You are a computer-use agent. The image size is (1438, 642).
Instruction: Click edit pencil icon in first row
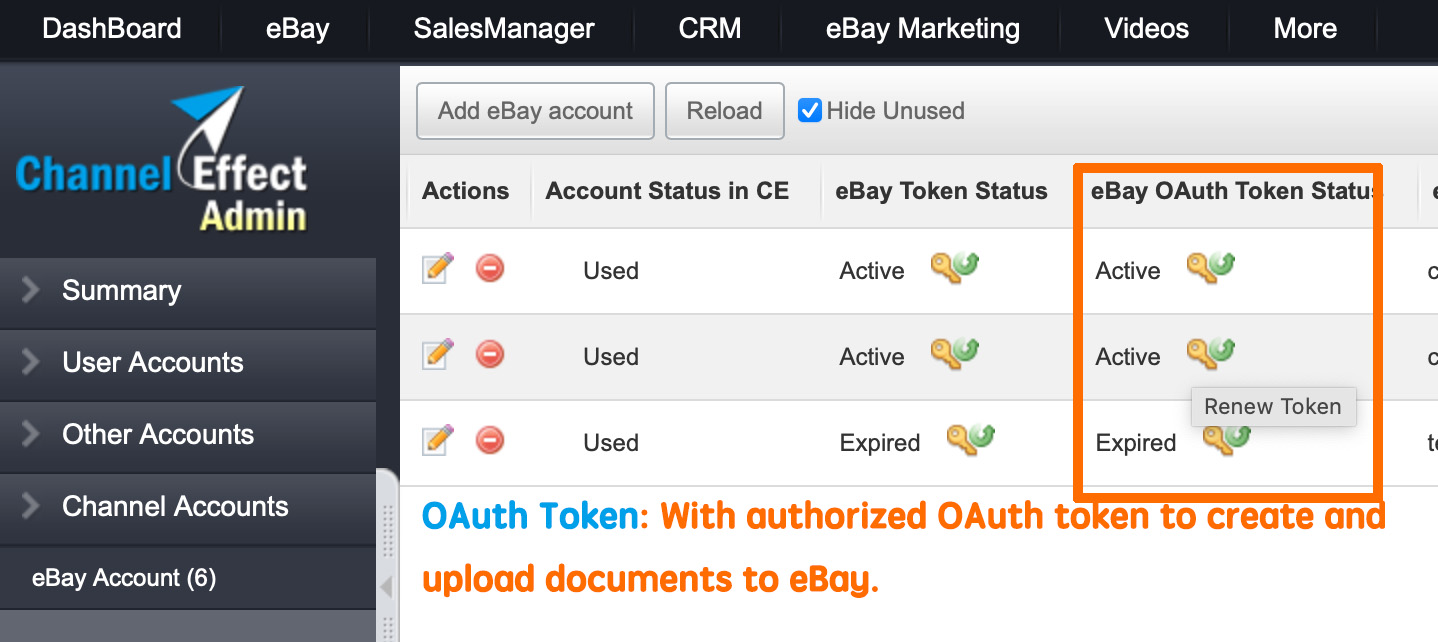(x=438, y=268)
